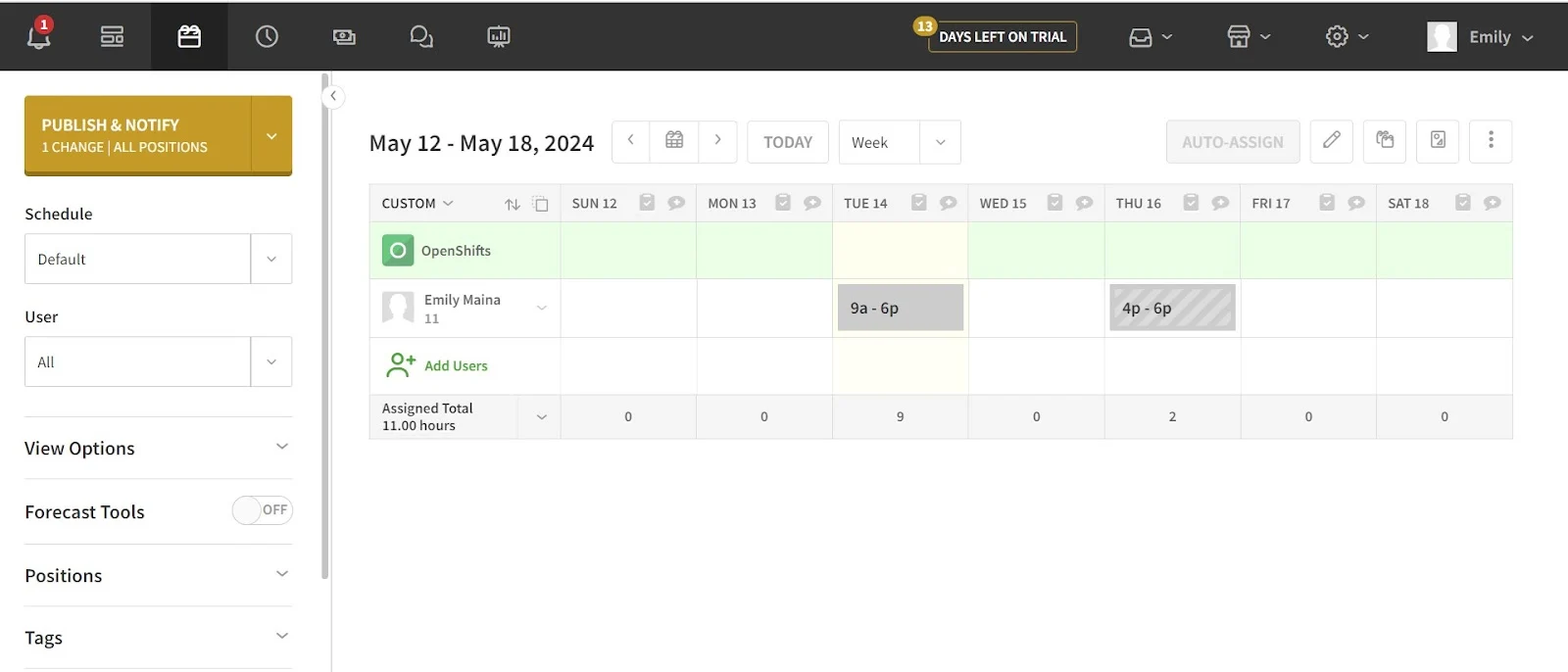Screen dimensions: 1568x672
Task: Click Emily Maina's avatar thumbnail
Action: click(x=398, y=308)
